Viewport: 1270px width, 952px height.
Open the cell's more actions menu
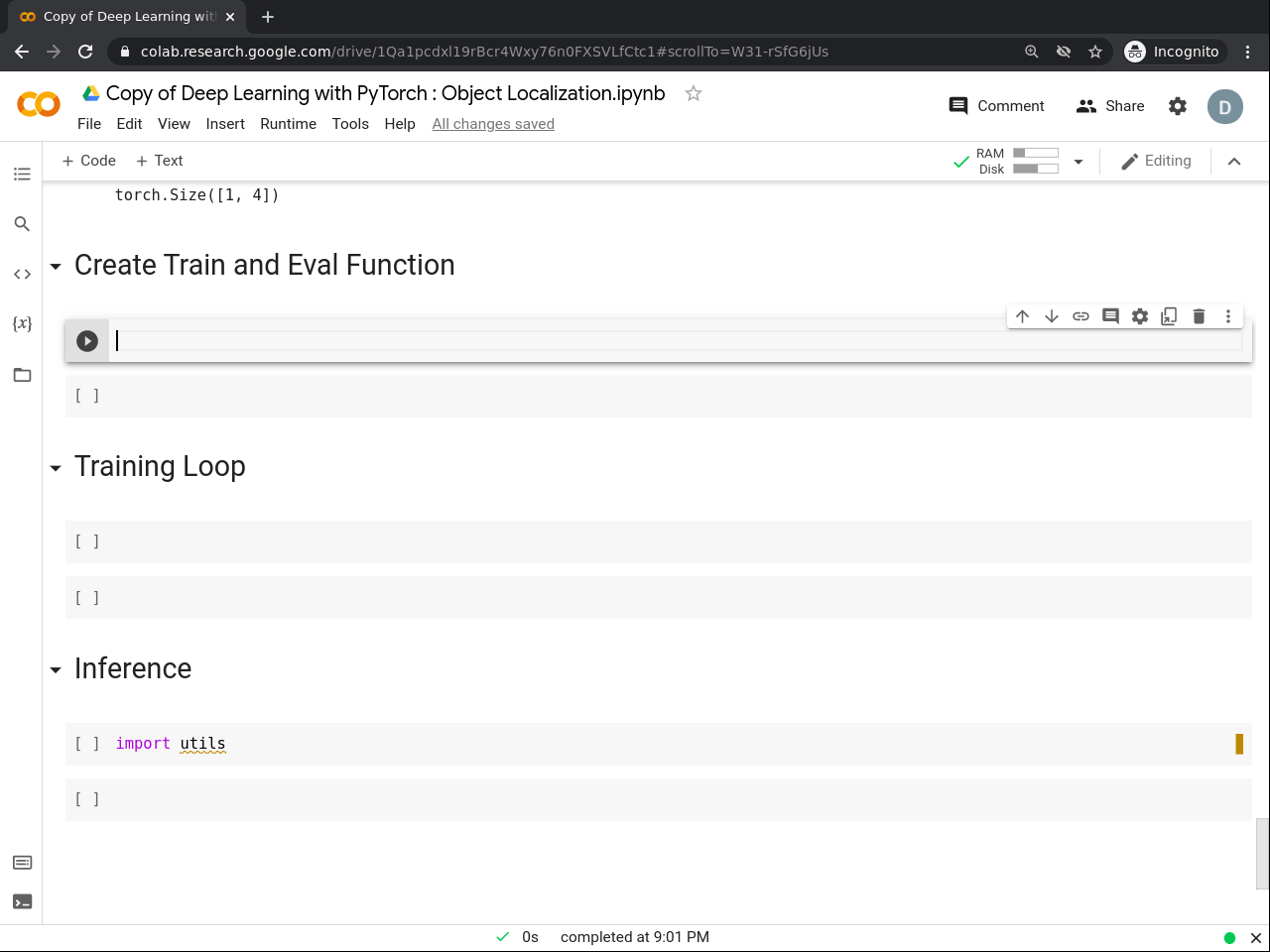tap(1228, 315)
